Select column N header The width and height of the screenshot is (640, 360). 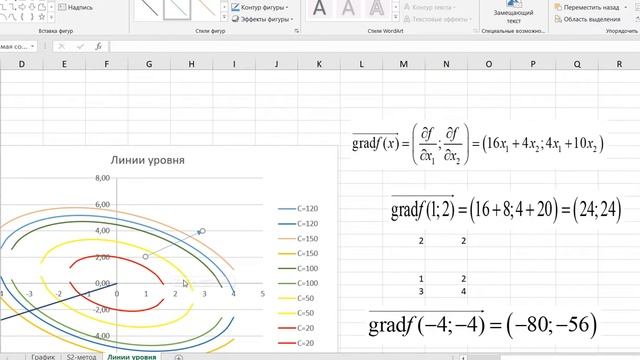[x=446, y=64]
